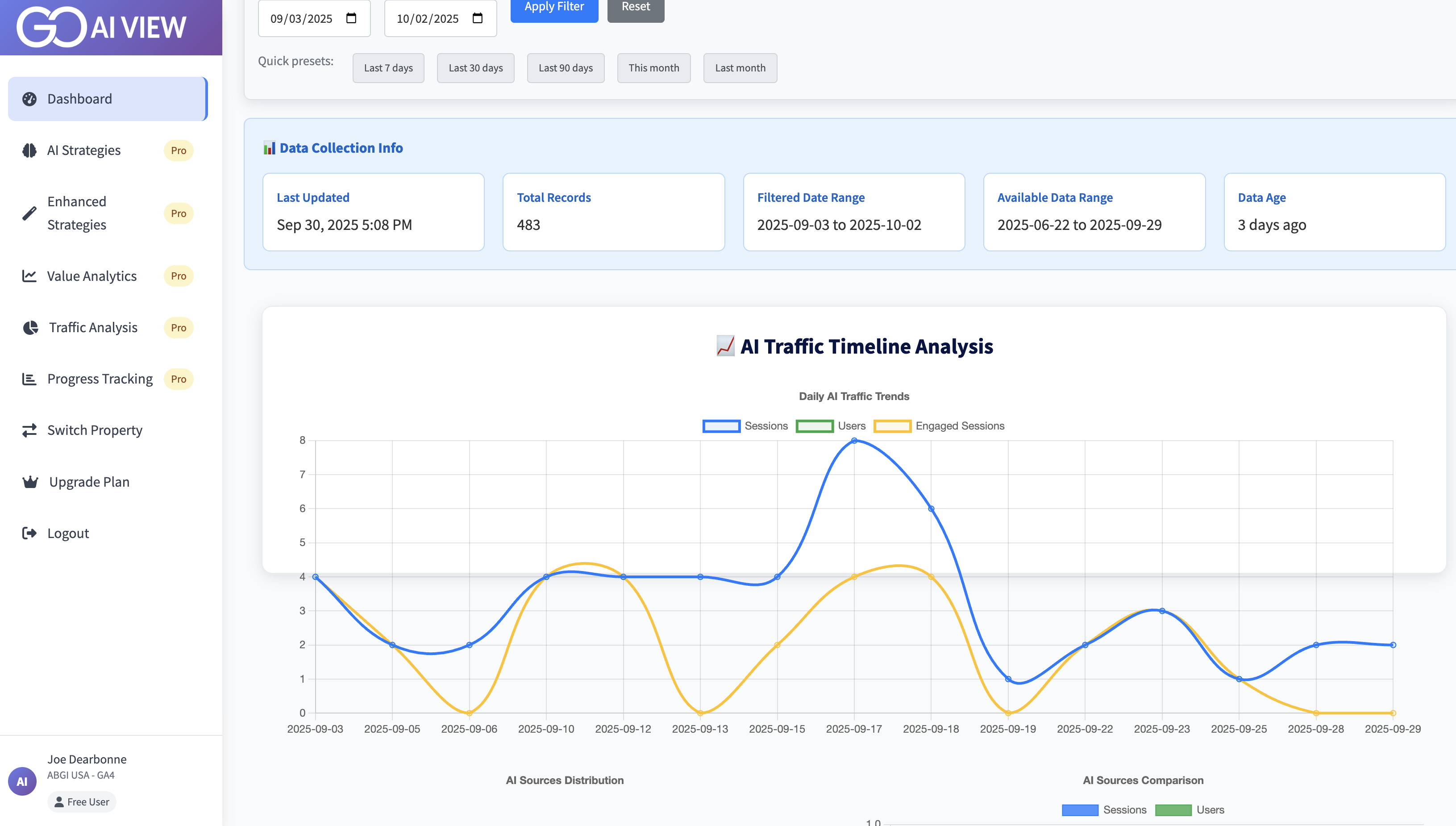
Task: Click the GO AI VIEW logo
Action: coord(101,27)
